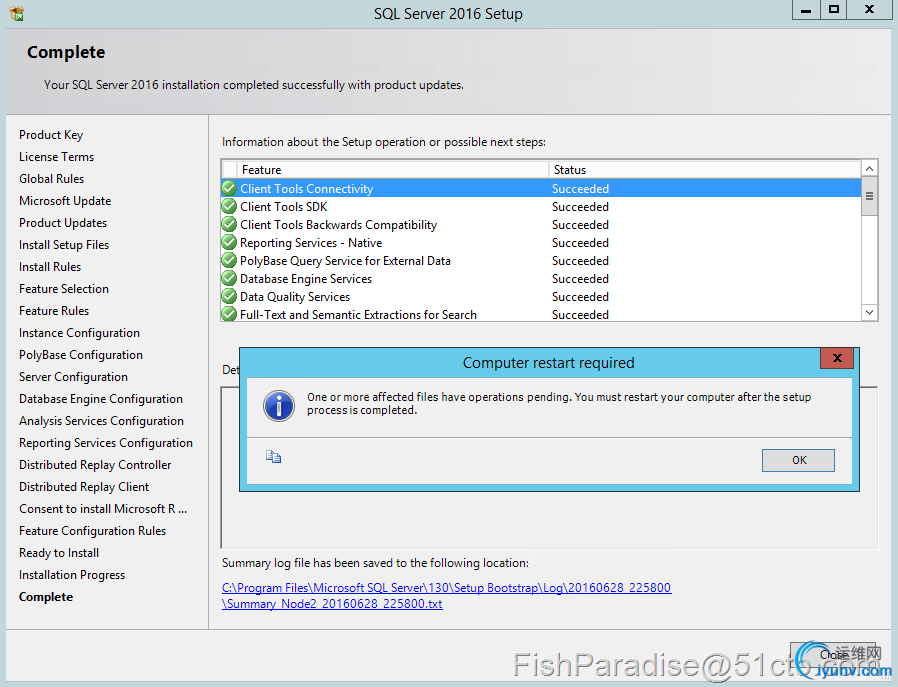Screen dimensions: 898x687
Task: Click the check icon beside Data Quality Services
Action: [229, 297]
